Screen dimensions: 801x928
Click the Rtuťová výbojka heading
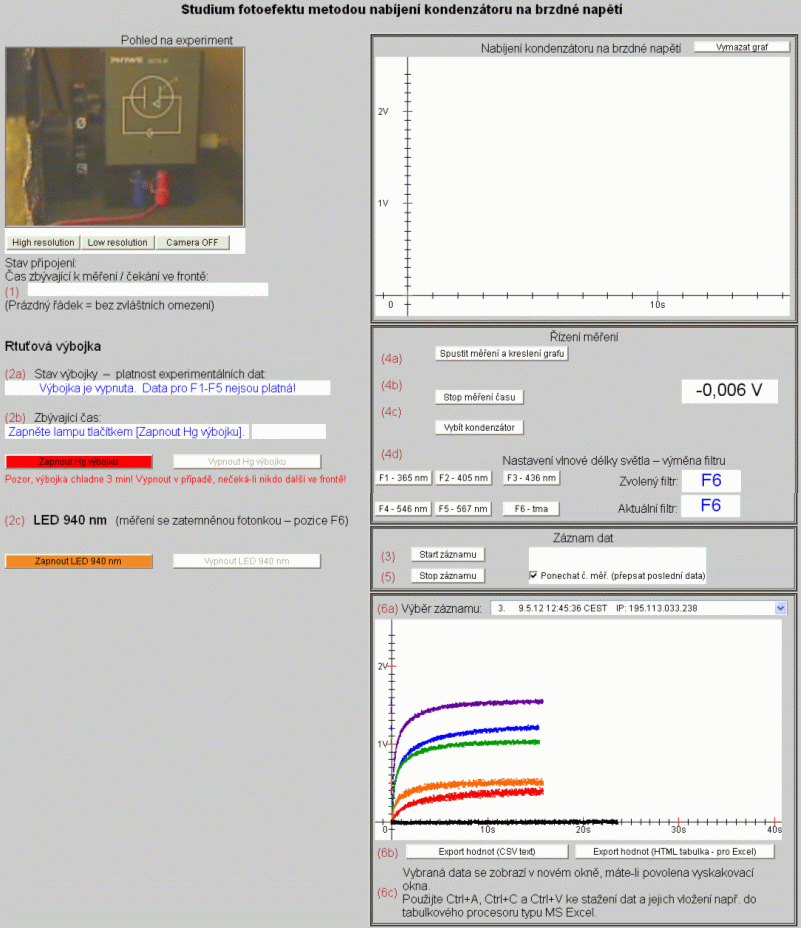tap(53, 346)
